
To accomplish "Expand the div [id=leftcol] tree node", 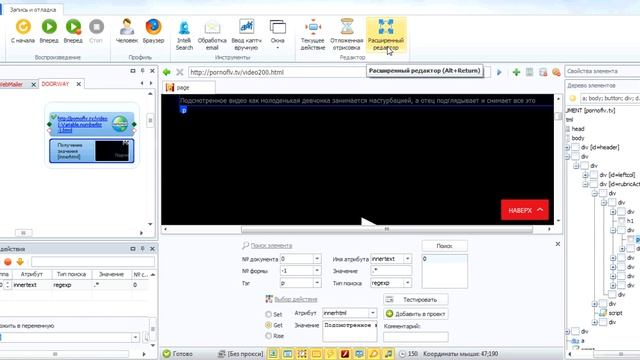I will [585, 175].
